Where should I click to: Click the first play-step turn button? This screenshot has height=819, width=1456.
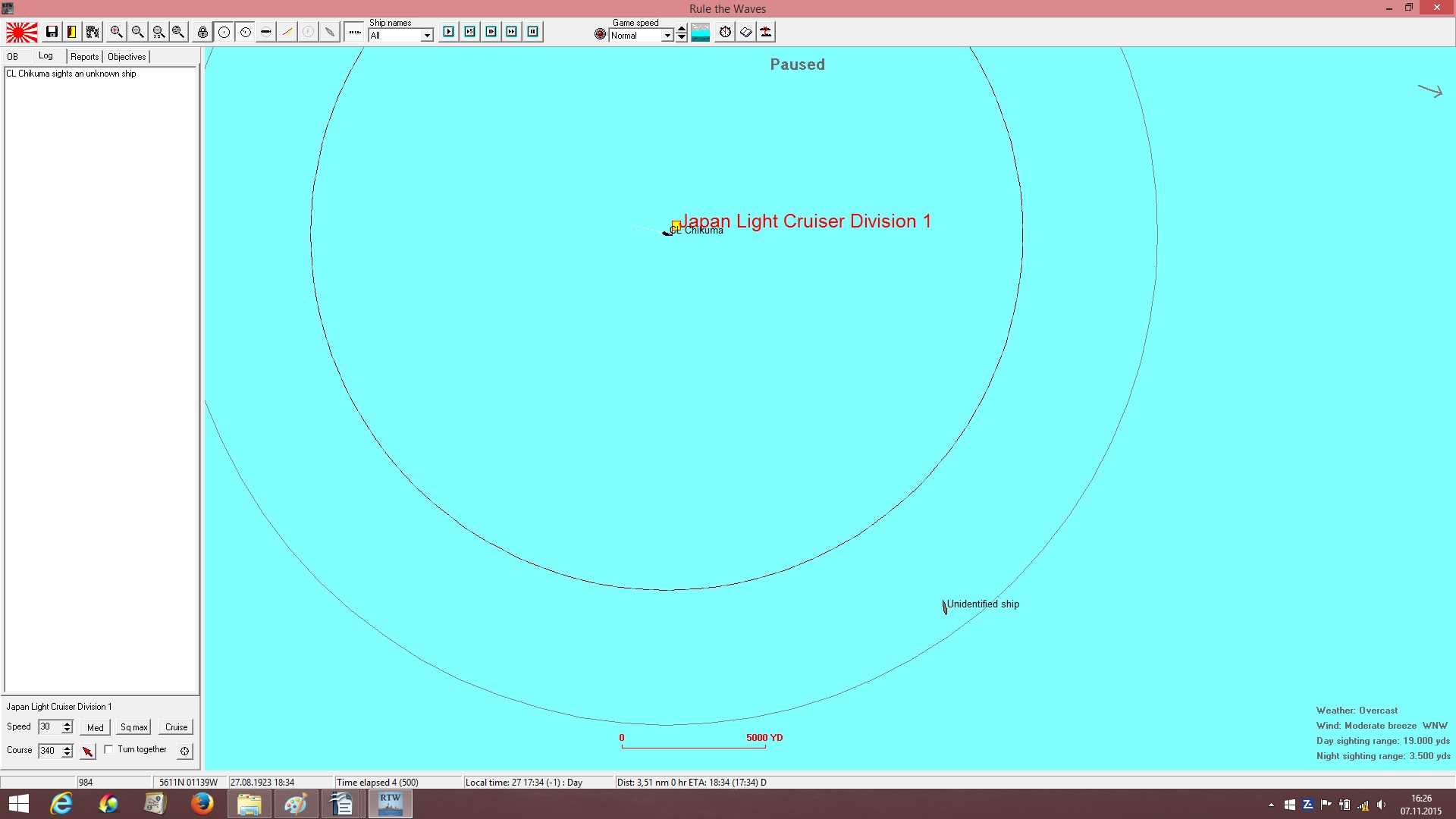pyautogui.click(x=449, y=32)
